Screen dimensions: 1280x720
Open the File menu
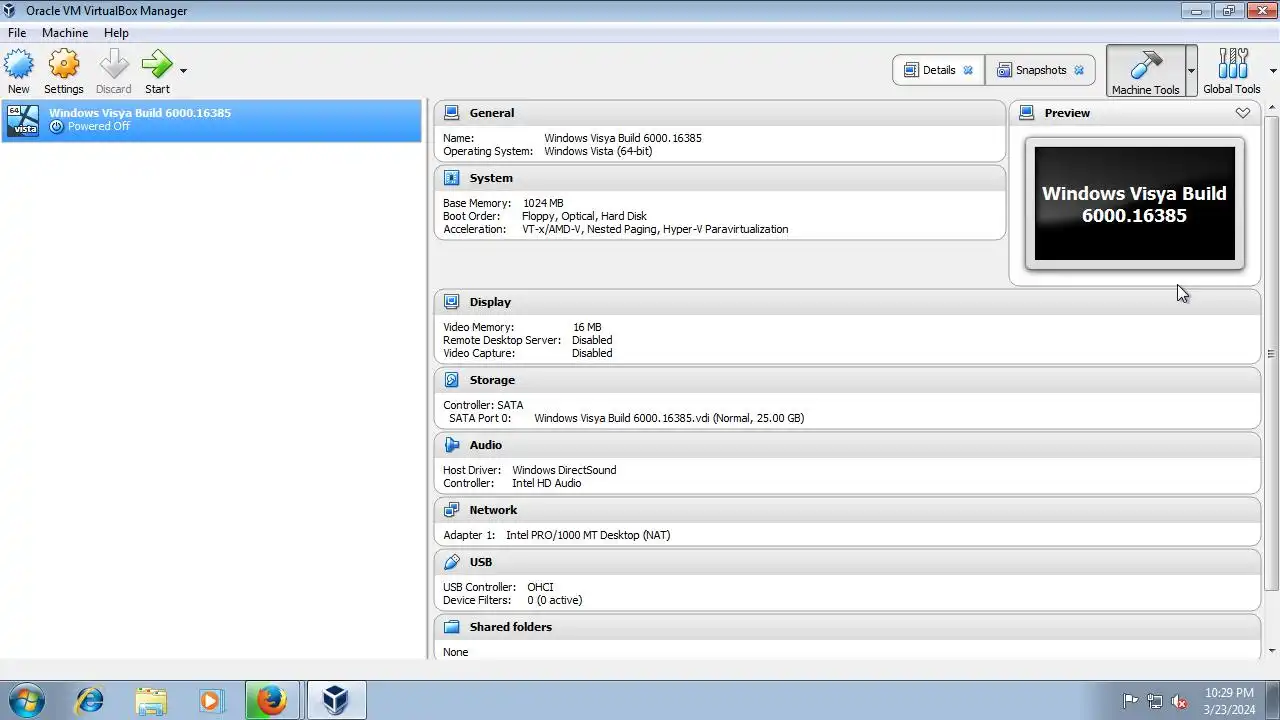pyautogui.click(x=17, y=33)
